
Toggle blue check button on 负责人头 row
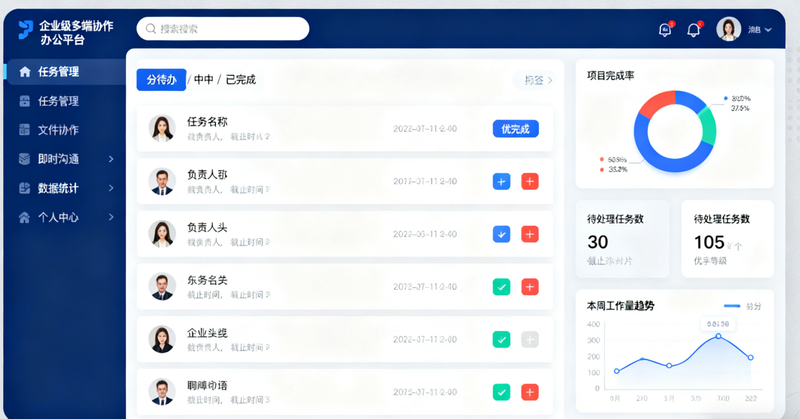(x=502, y=234)
